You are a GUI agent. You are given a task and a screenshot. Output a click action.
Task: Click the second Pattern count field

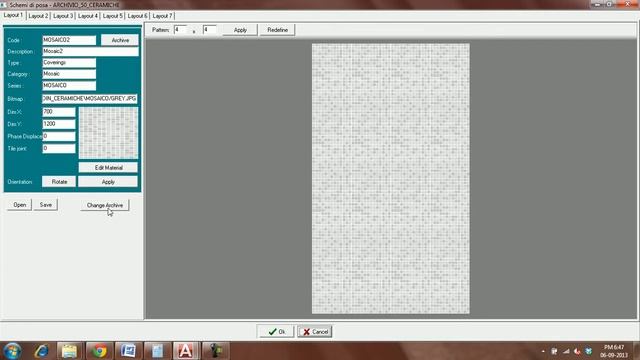coord(209,30)
